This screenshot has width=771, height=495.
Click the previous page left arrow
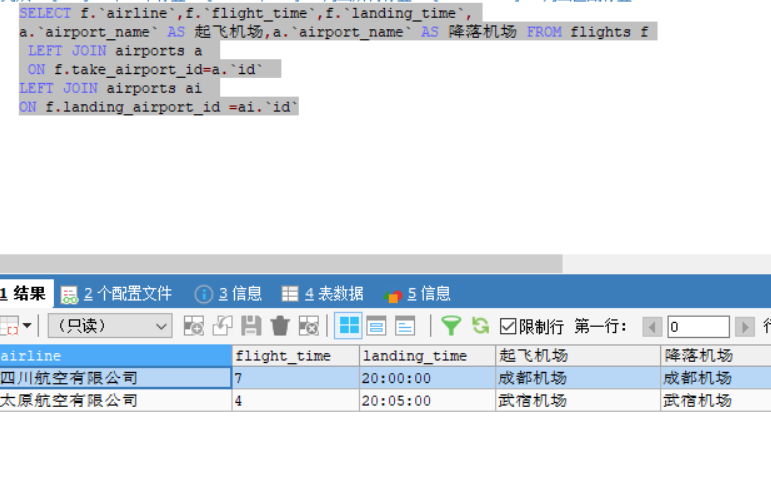[x=652, y=327]
